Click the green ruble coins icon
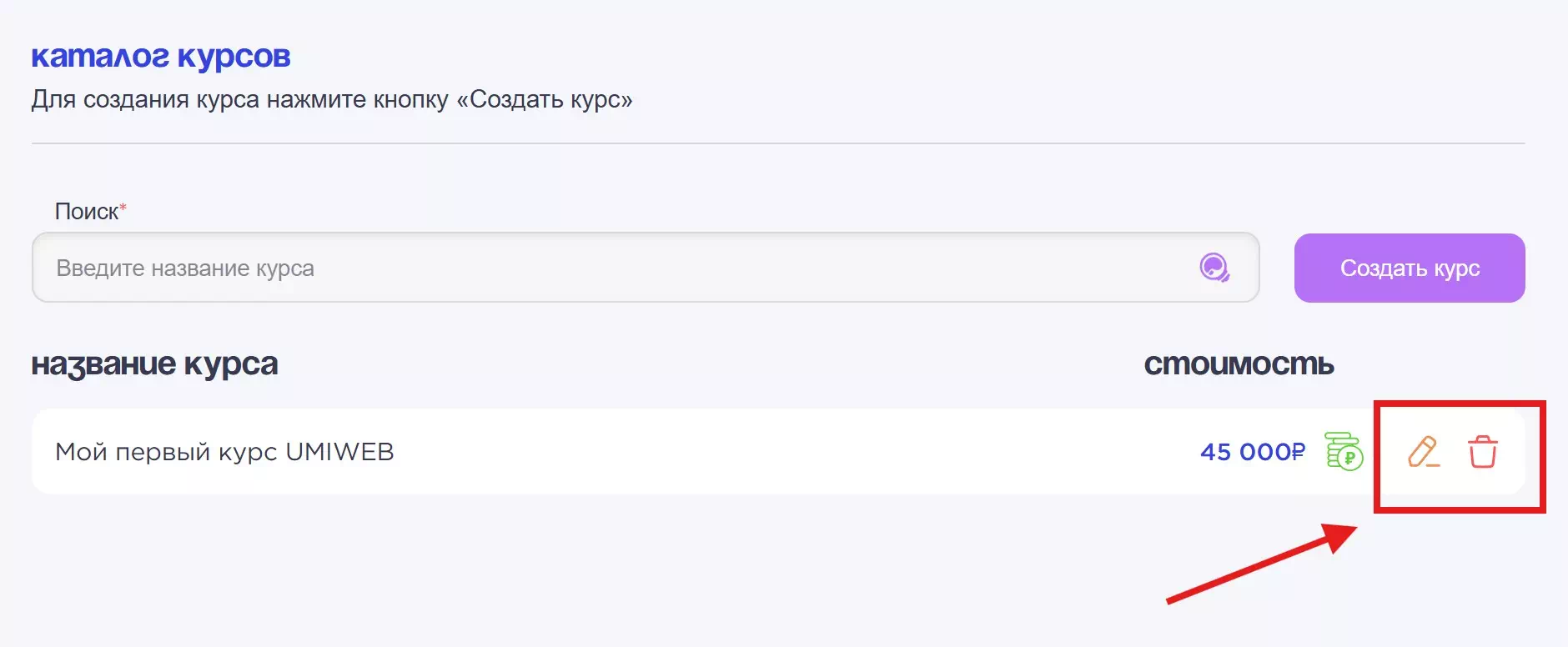Screen dimensions: 1568x647 [x=1344, y=452]
